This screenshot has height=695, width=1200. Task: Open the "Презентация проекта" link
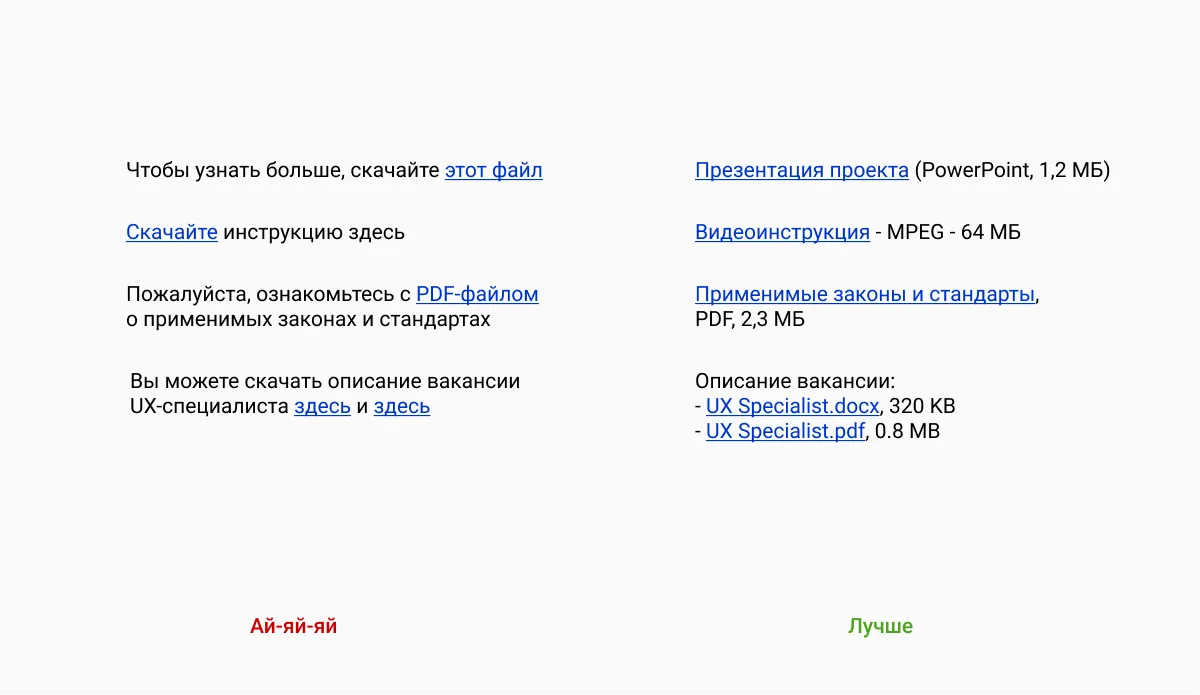tap(802, 170)
